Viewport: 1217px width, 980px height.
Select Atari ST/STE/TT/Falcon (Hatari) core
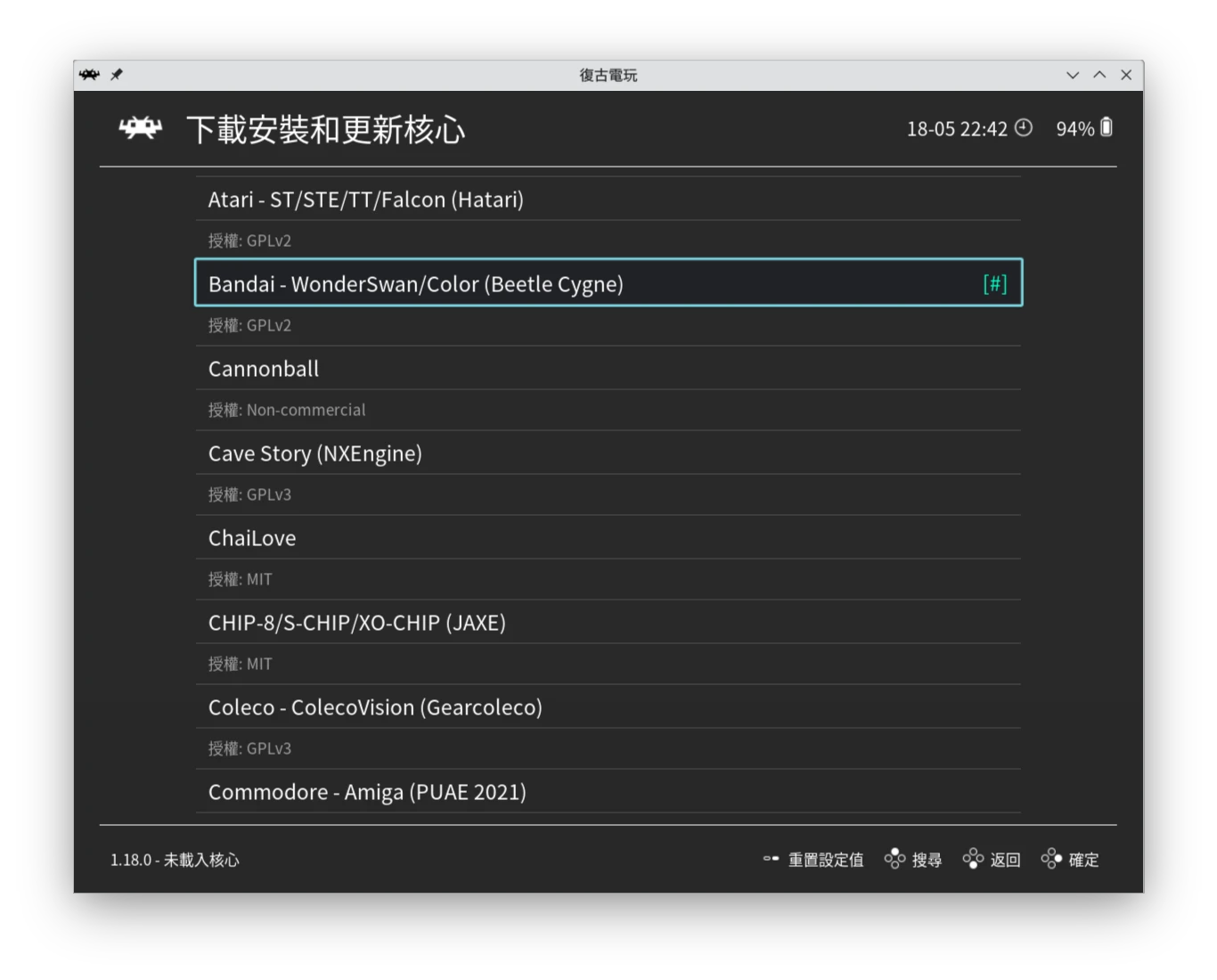click(365, 200)
